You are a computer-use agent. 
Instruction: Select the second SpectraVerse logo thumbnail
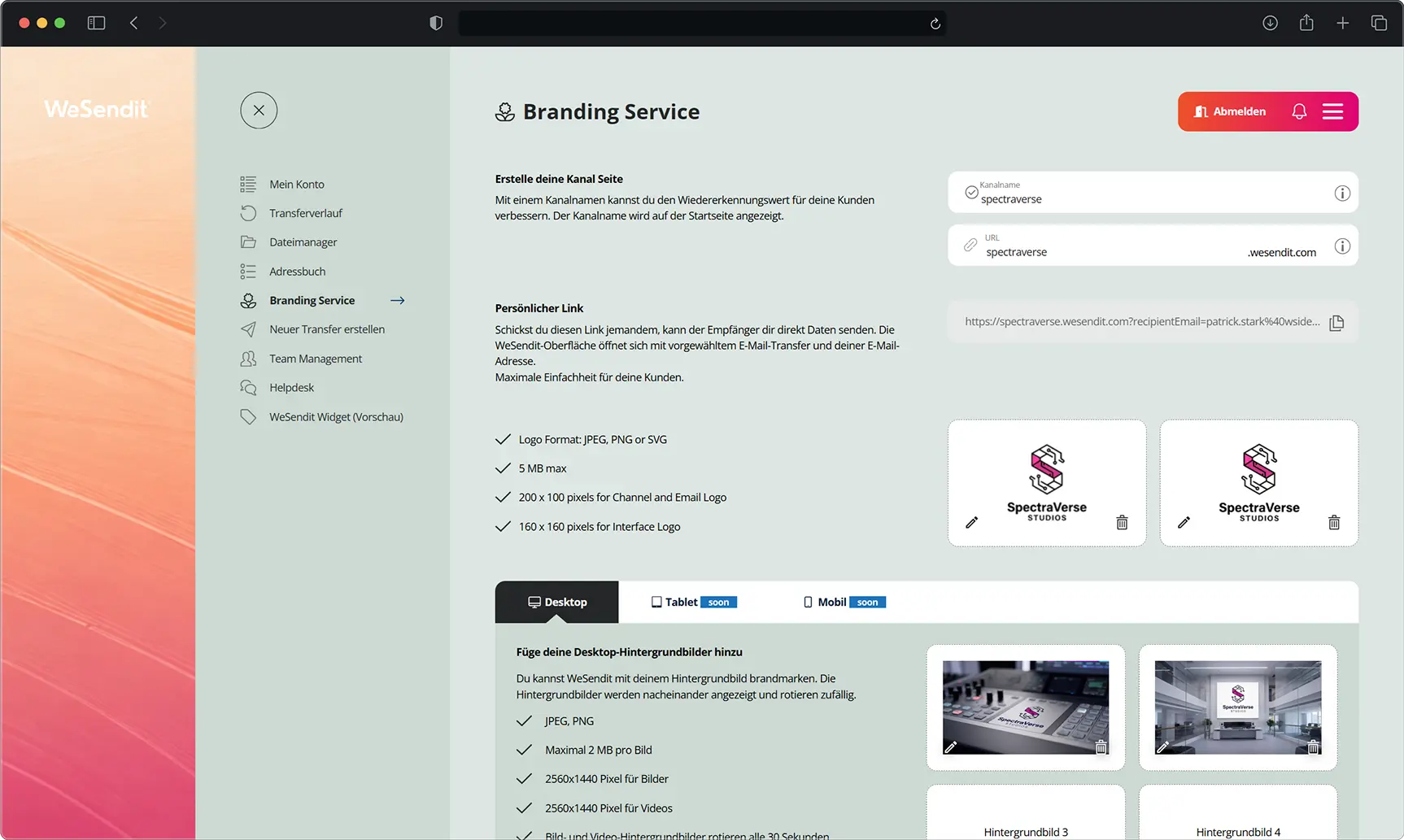(1259, 482)
